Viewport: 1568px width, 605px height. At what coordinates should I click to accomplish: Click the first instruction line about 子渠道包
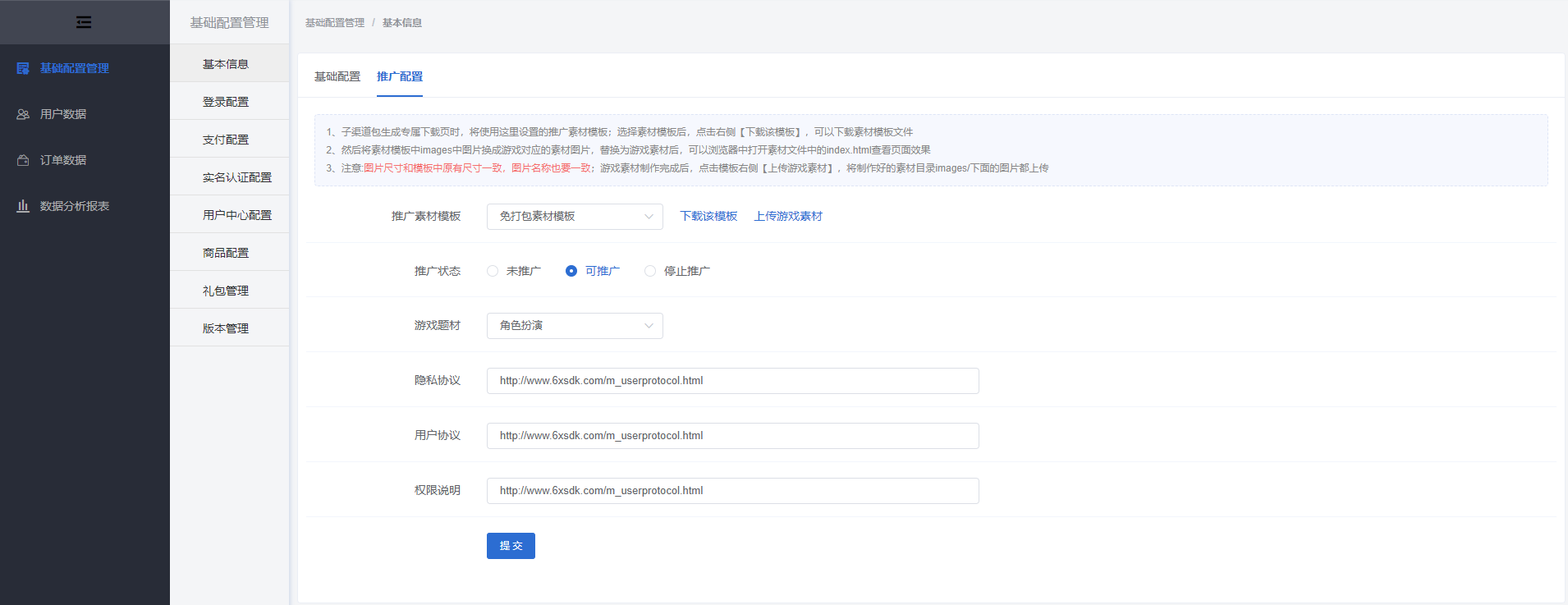[619, 132]
